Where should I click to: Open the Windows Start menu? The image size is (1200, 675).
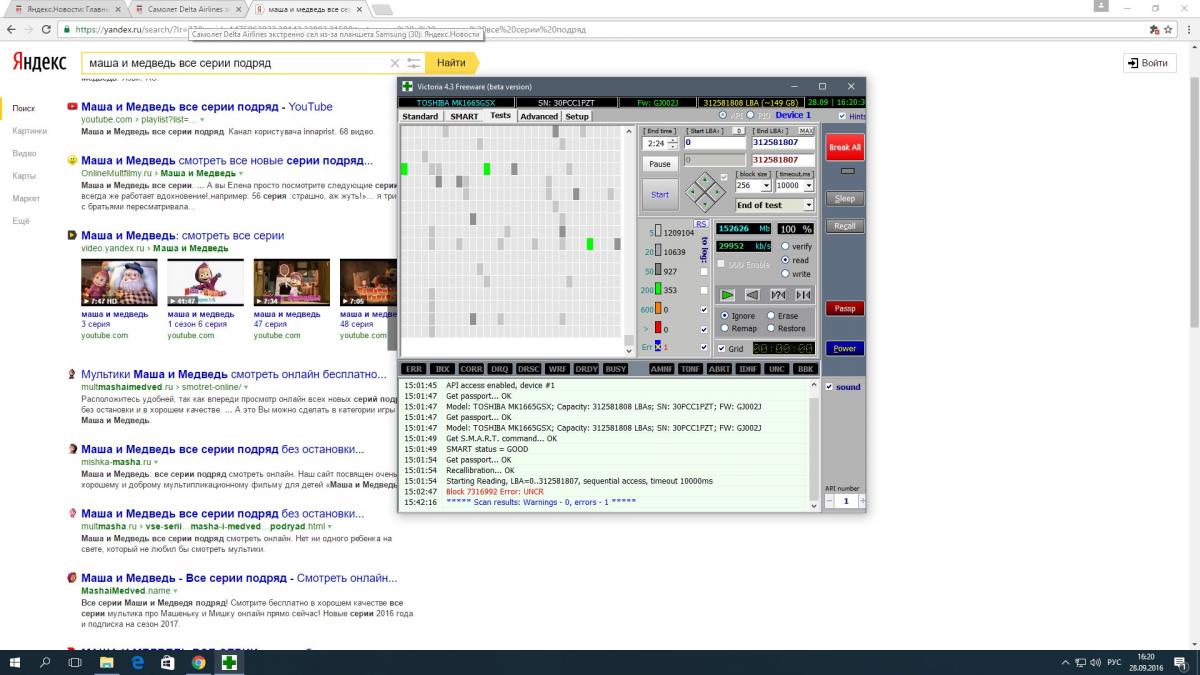click(15, 662)
